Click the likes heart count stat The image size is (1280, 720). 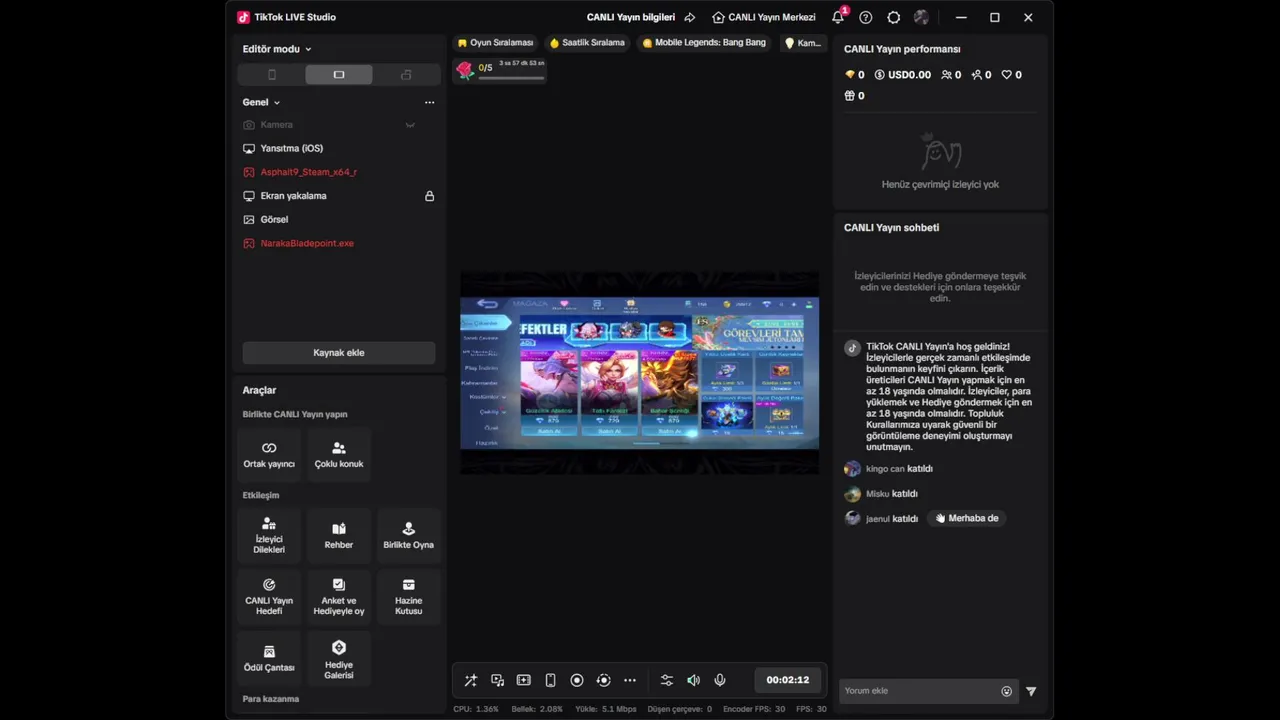click(x=1012, y=75)
